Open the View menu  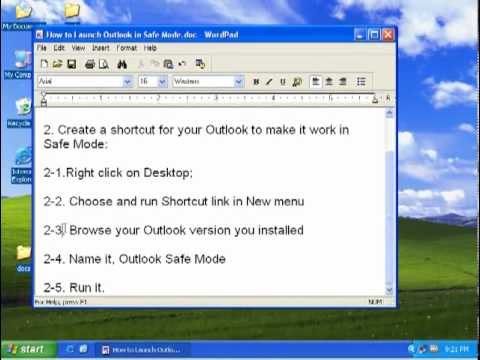(x=78, y=48)
